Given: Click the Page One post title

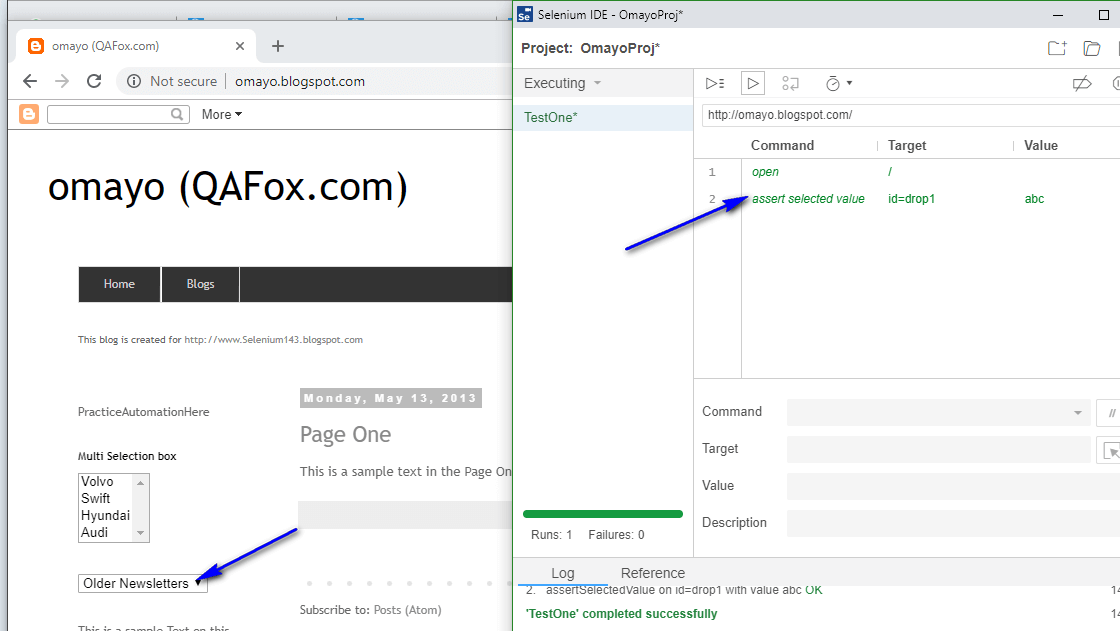Looking at the screenshot, I should click(346, 434).
